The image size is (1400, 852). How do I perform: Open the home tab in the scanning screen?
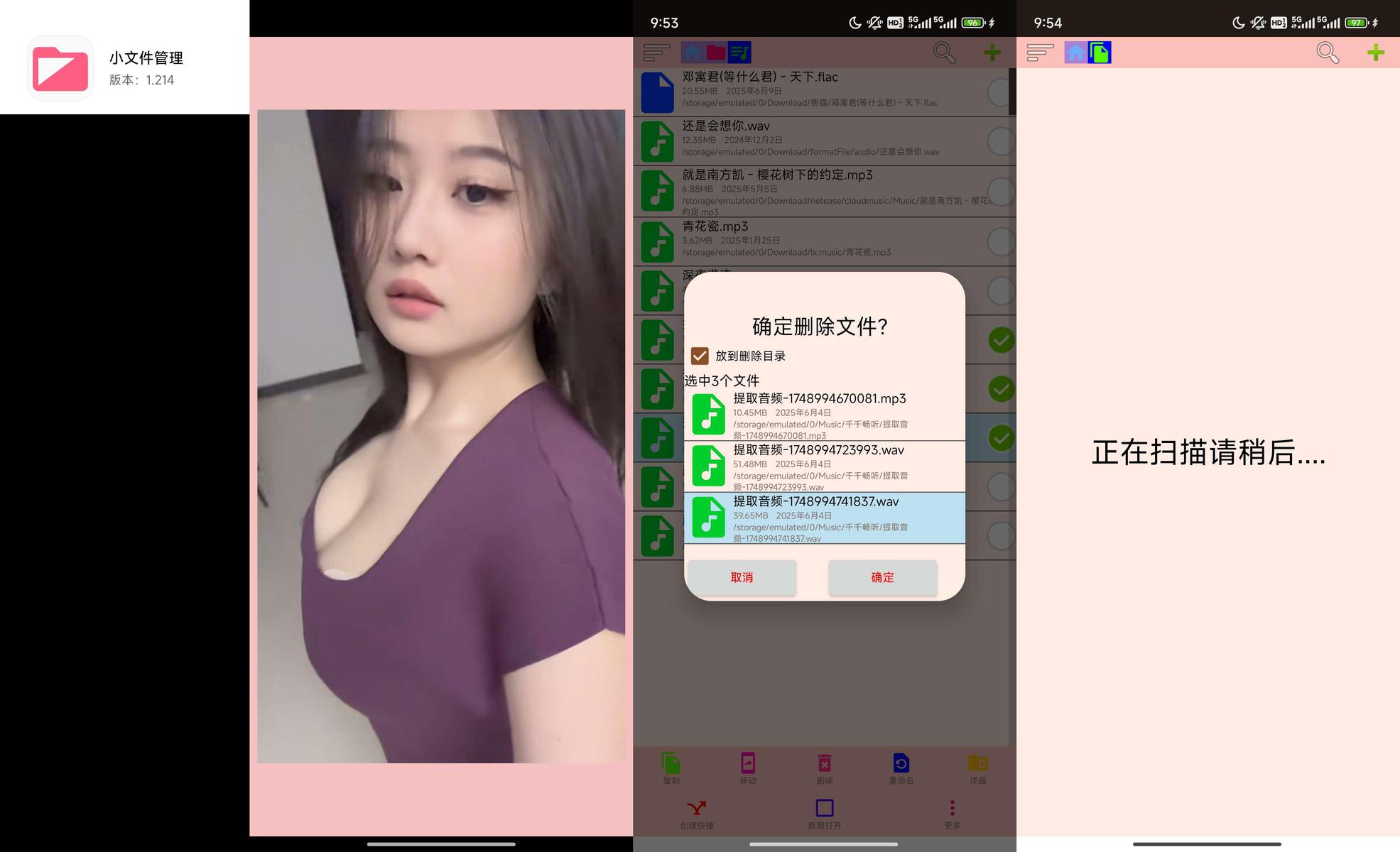(1075, 53)
